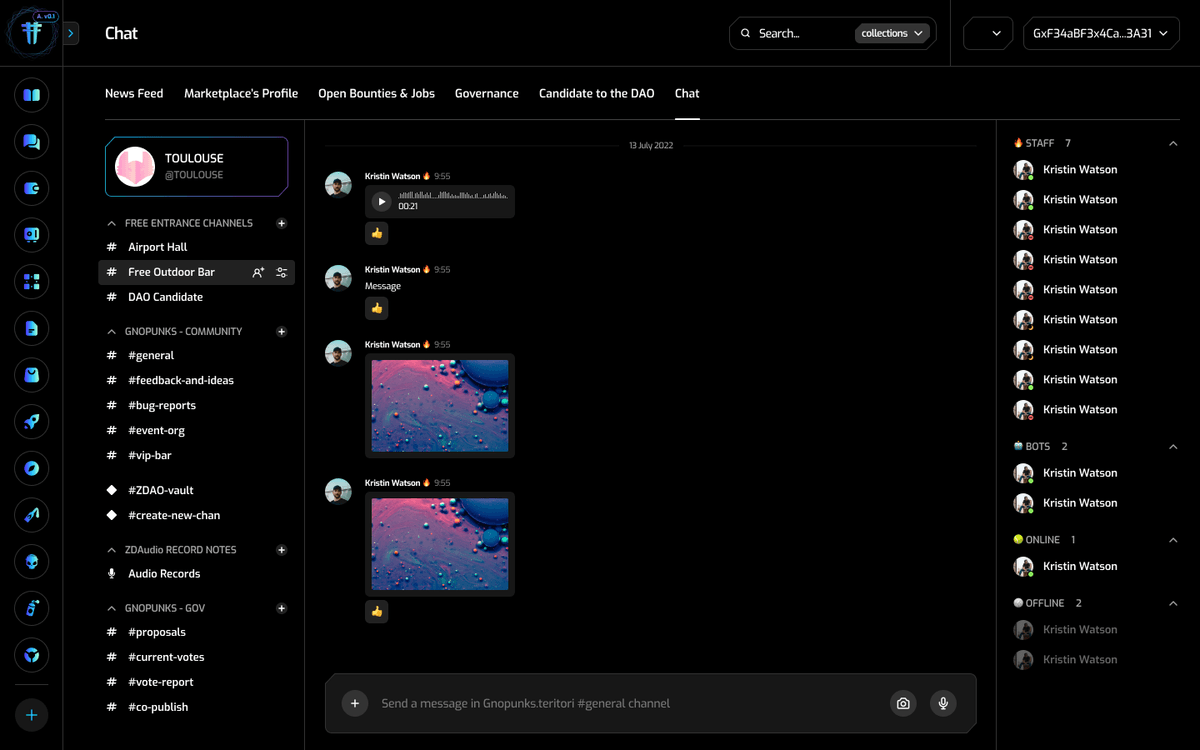The height and width of the screenshot is (750, 1200).
Task: Toggle thumbs-up reaction on the text message
Action: [x=376, y=308]
